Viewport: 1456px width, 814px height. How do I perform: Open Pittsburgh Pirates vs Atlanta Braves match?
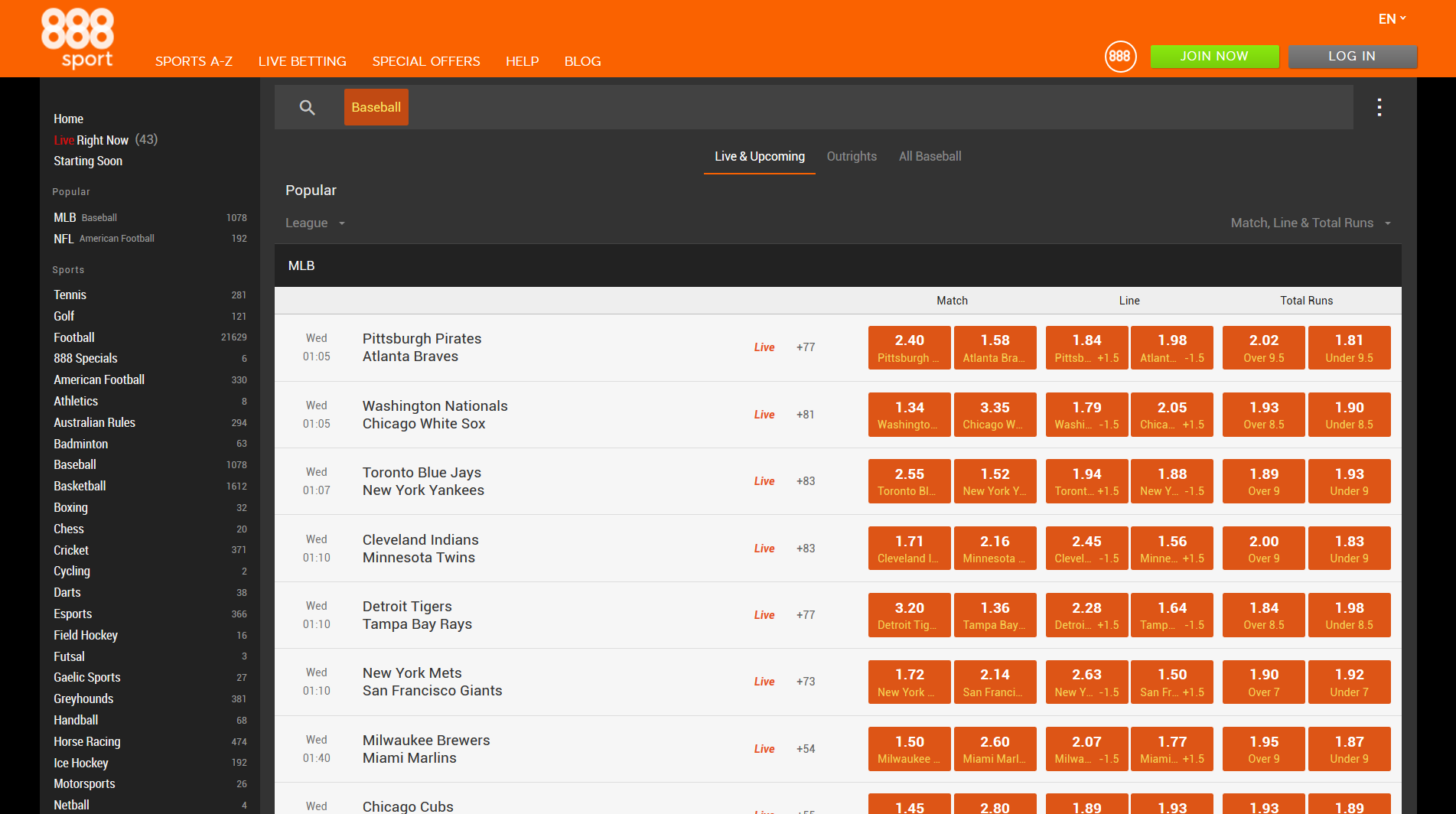tap(422, 347)
